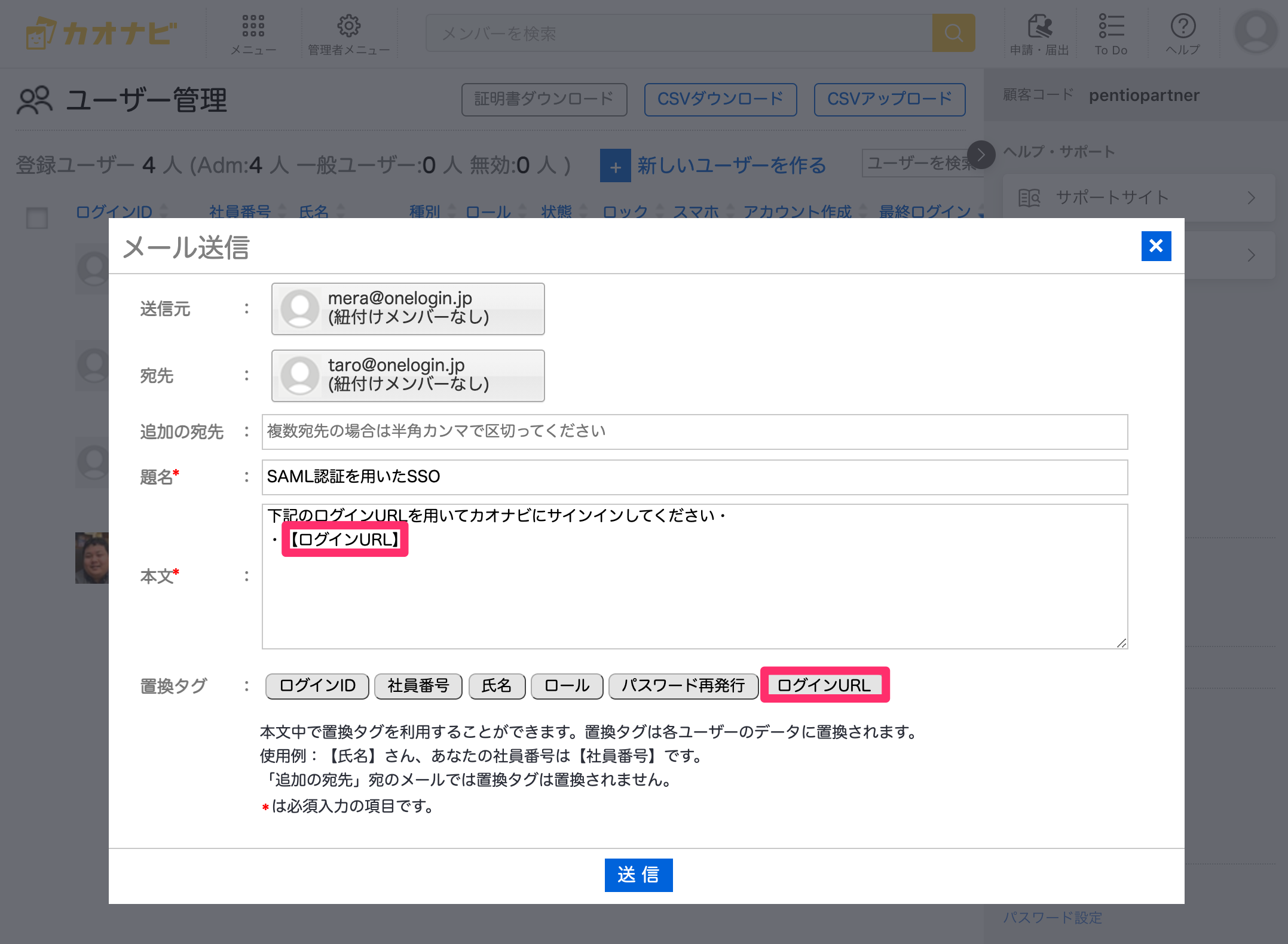Screen dimensions: 1288x944
Task: Insert the ログインID replacement tag
Action: pos(317,686)
